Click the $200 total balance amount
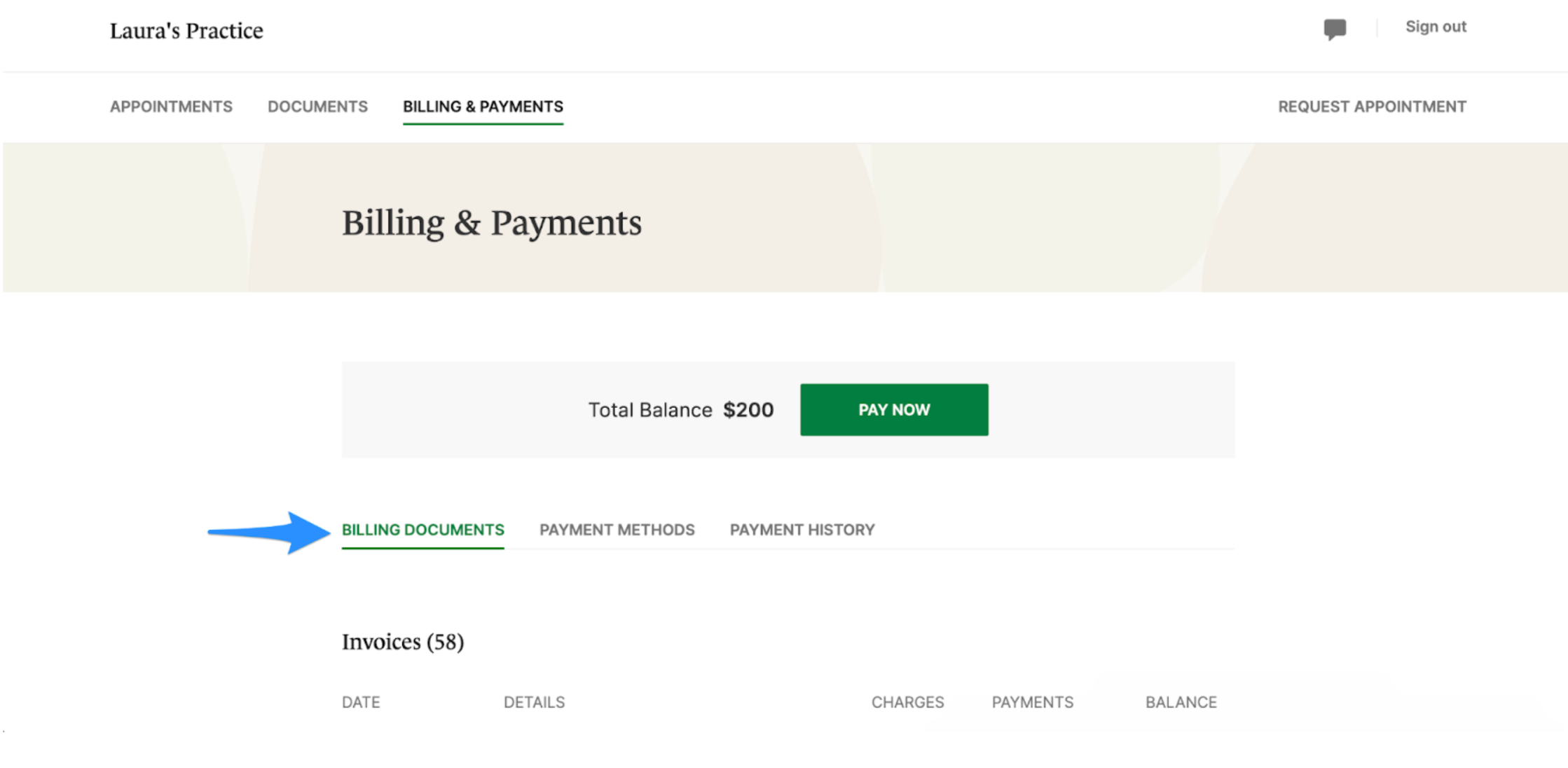This screenshot has height=768, width=1568. tap(748, 410)
